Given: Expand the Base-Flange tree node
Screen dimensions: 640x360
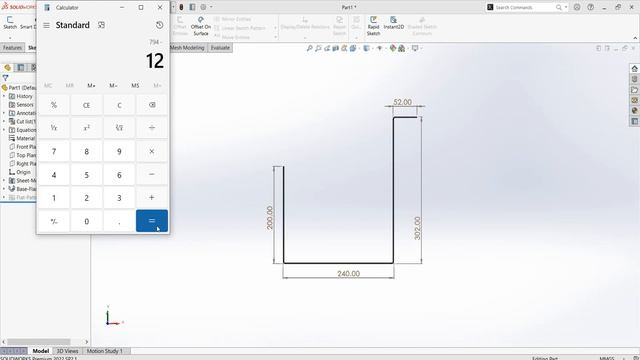Looking at the screenshot, I should [x=4, y=189].
